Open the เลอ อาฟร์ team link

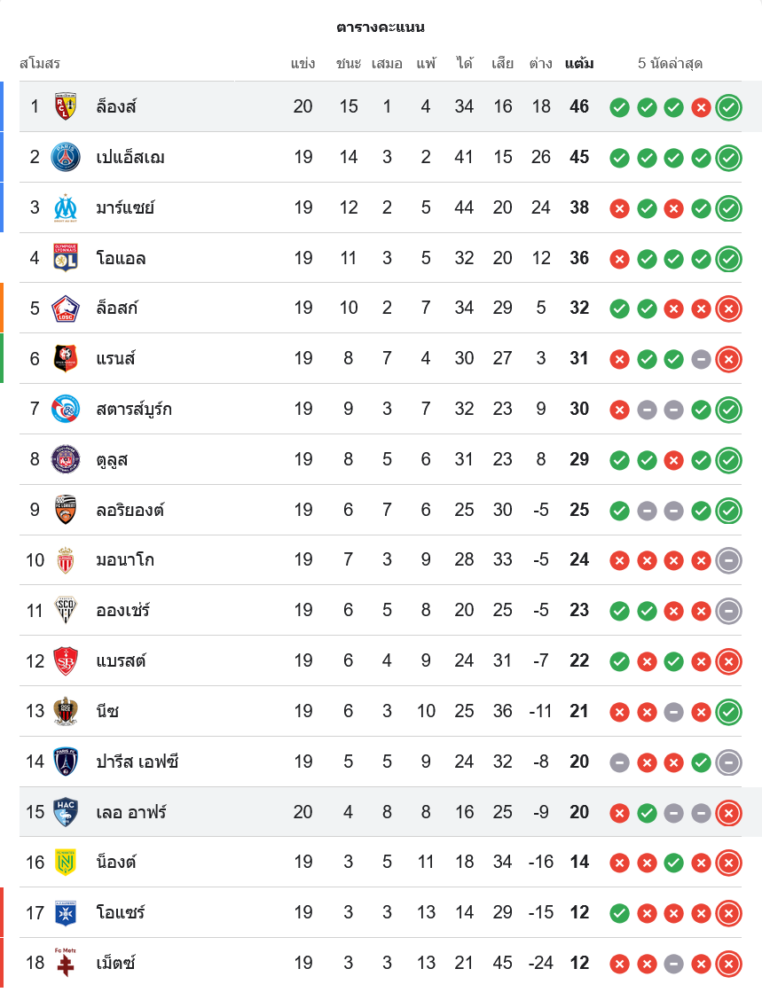pos(131,812)
